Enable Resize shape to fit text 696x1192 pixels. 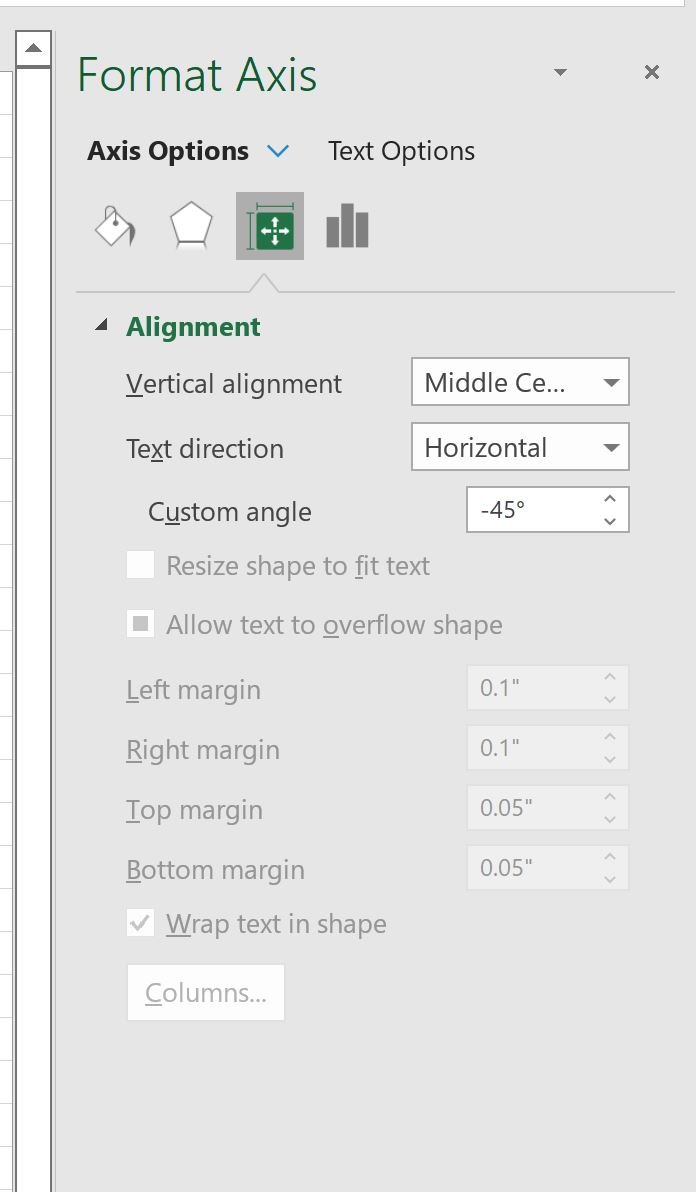pos(139,565)
